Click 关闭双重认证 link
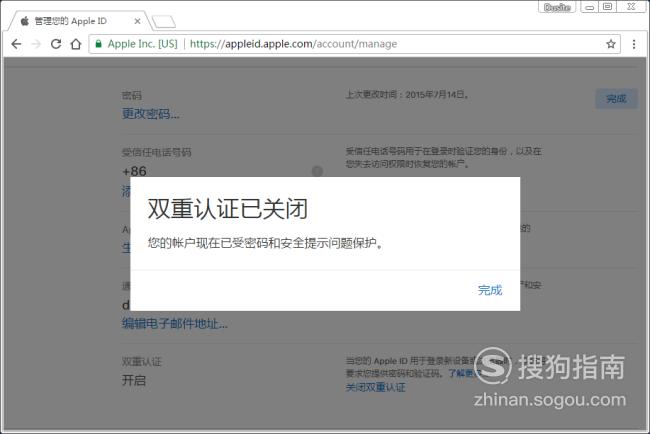Viewport: 650px width, 434px height. [376, 388]
